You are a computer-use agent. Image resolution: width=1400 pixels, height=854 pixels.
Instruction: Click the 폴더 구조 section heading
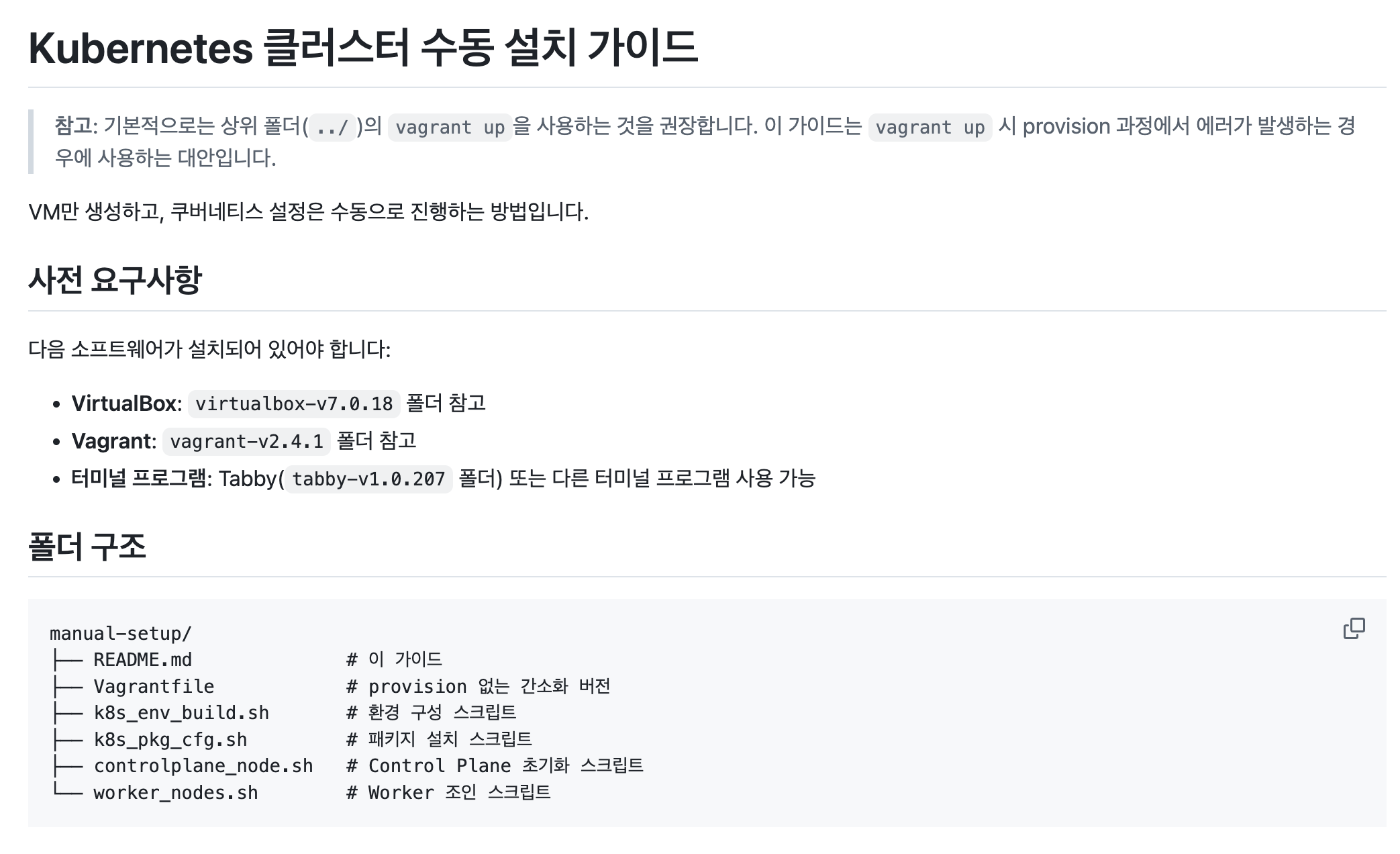[x=87, y=545]
